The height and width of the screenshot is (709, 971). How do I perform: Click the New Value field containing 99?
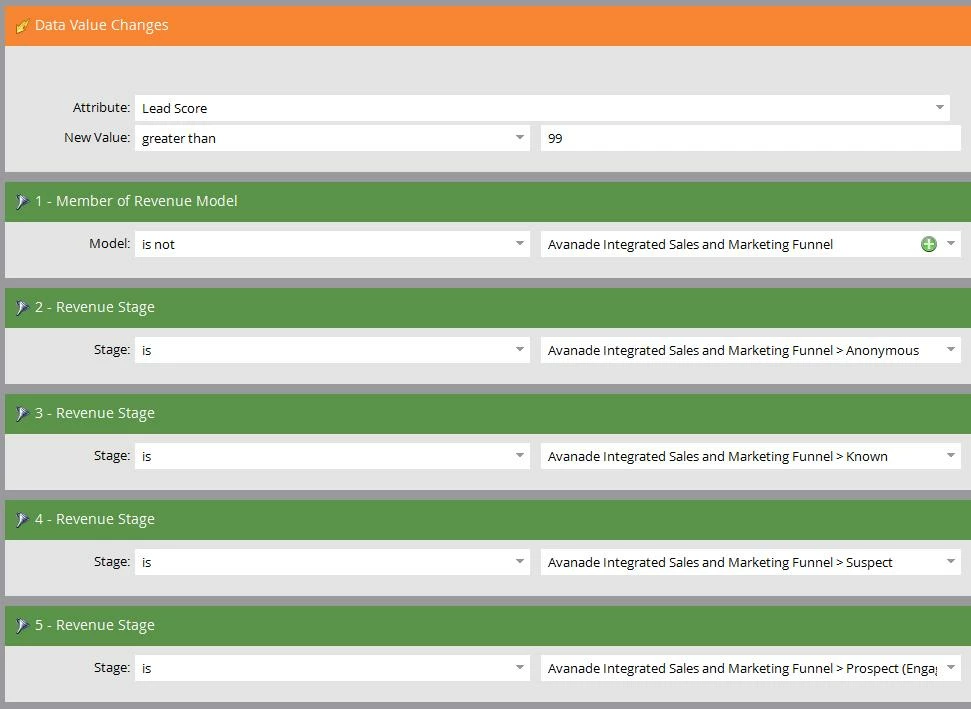click(x=751, y=138)
